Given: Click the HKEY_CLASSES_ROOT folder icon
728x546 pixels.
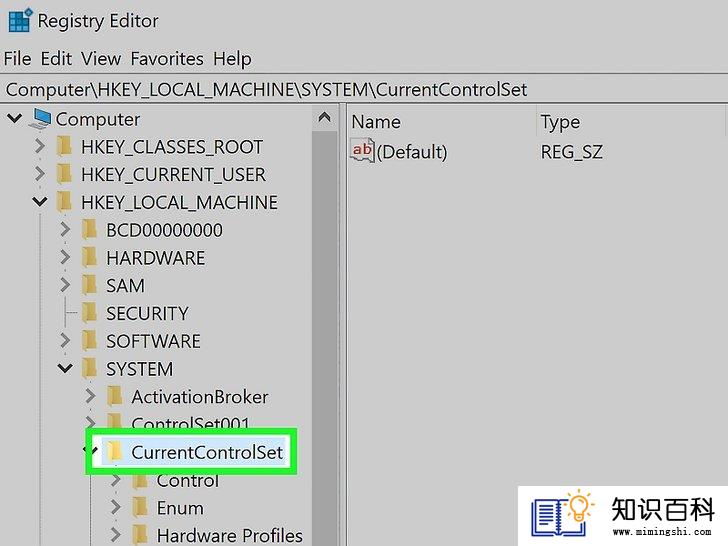Looking at the screenshot, I should [65, 147].
